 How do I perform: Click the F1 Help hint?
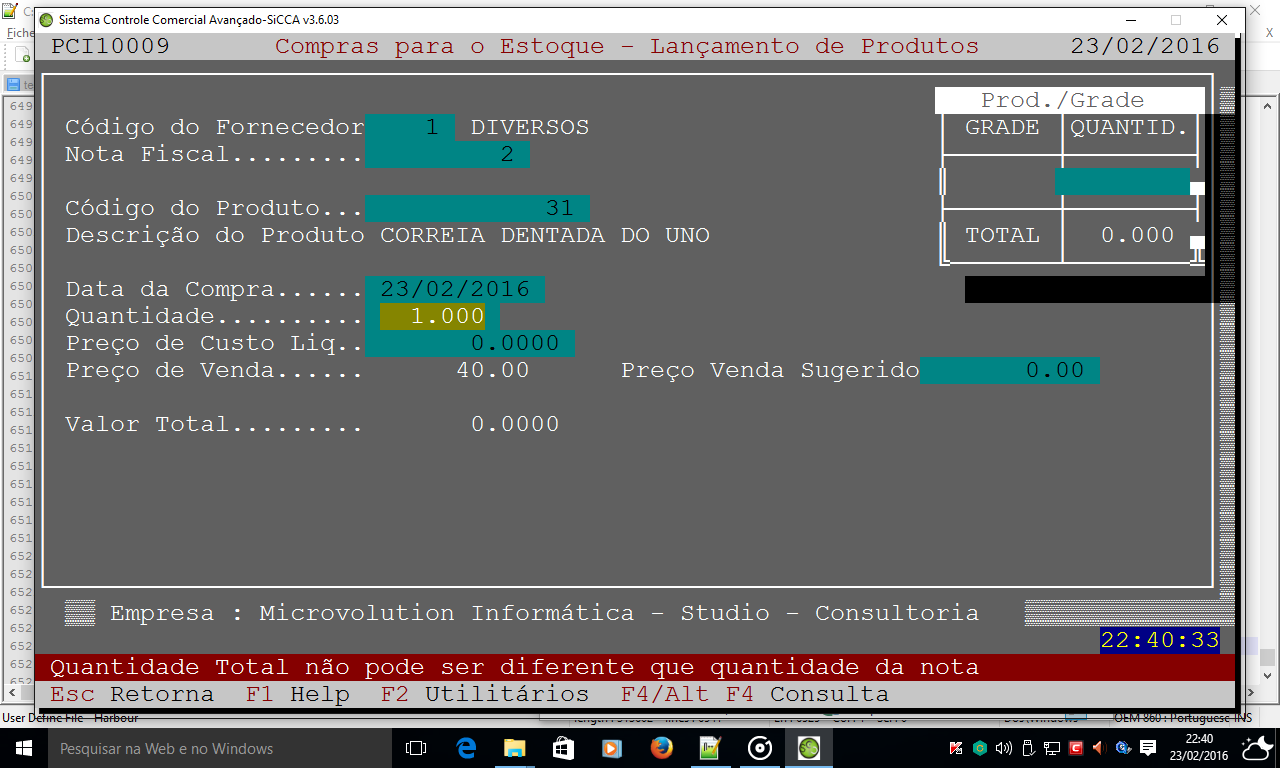pyautogui.click(x=298, y=695)
